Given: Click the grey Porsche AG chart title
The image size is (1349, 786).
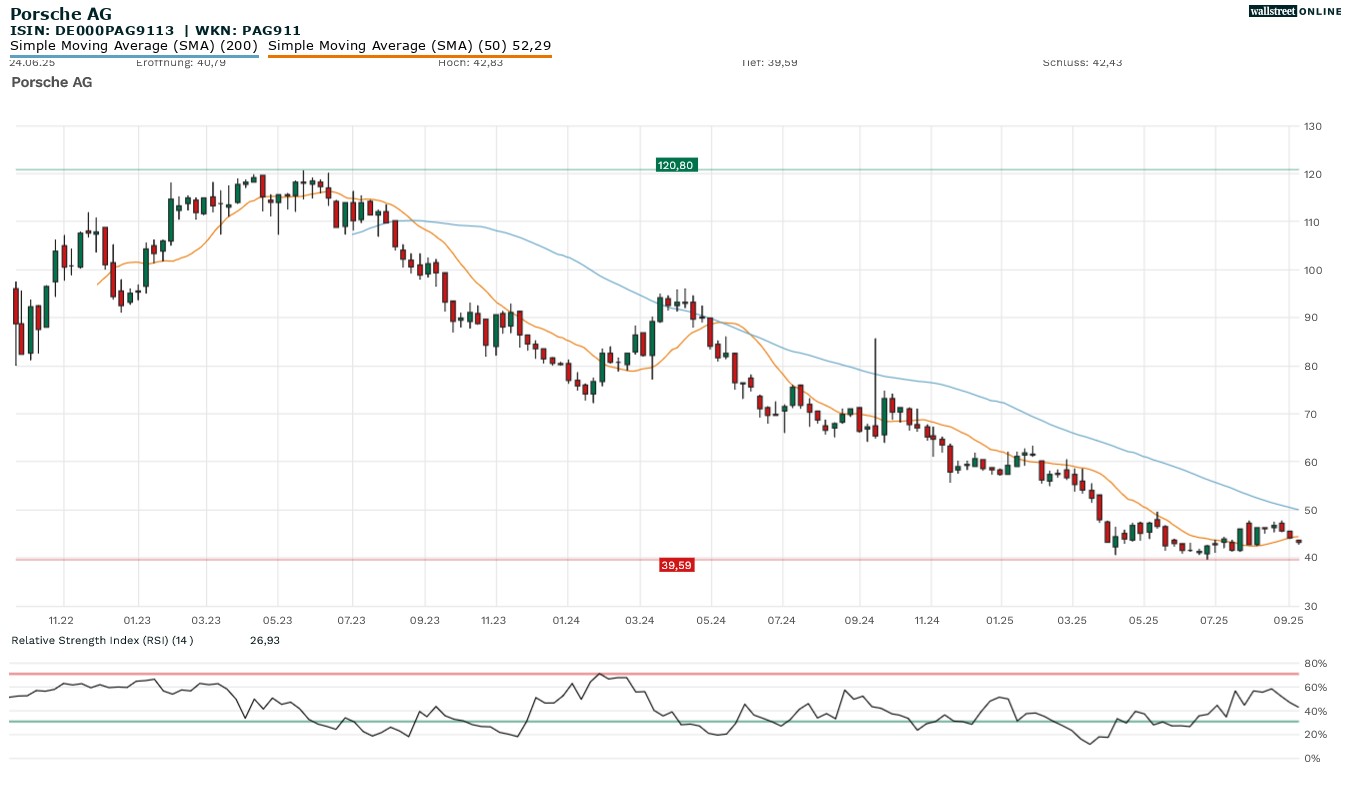Looking at the screenshot, I should click(x=51, y=82).
